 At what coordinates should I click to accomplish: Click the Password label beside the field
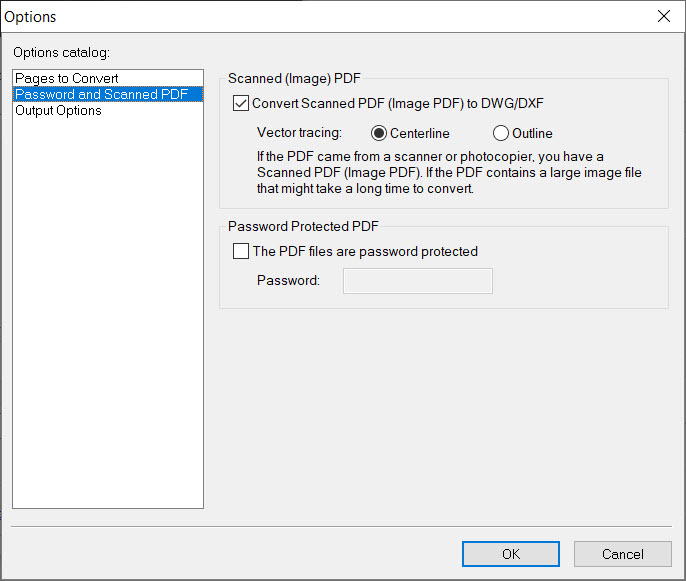[288, 280]
